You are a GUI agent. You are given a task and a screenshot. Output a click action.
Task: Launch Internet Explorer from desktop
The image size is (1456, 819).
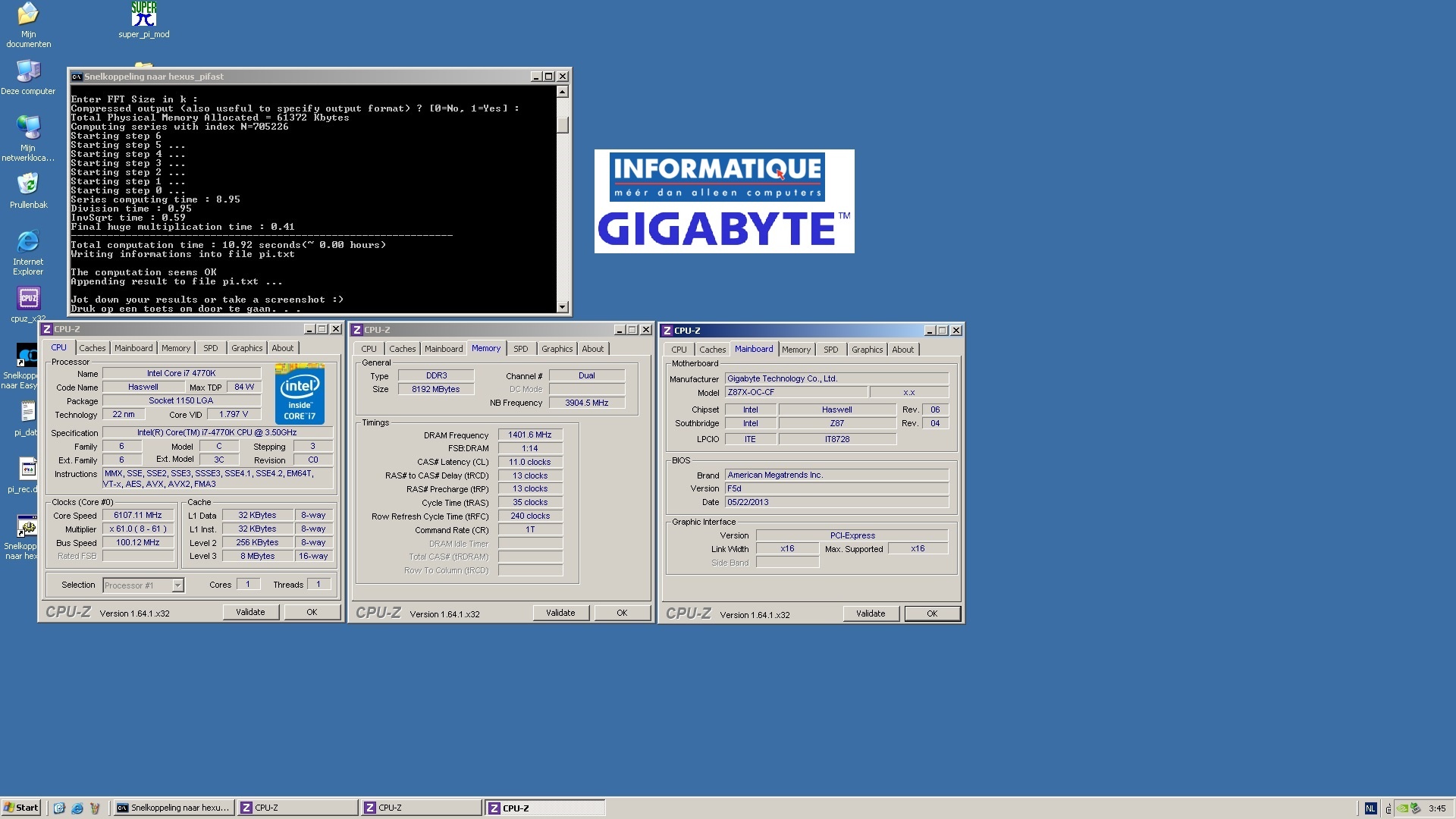(x=28, y=243)
